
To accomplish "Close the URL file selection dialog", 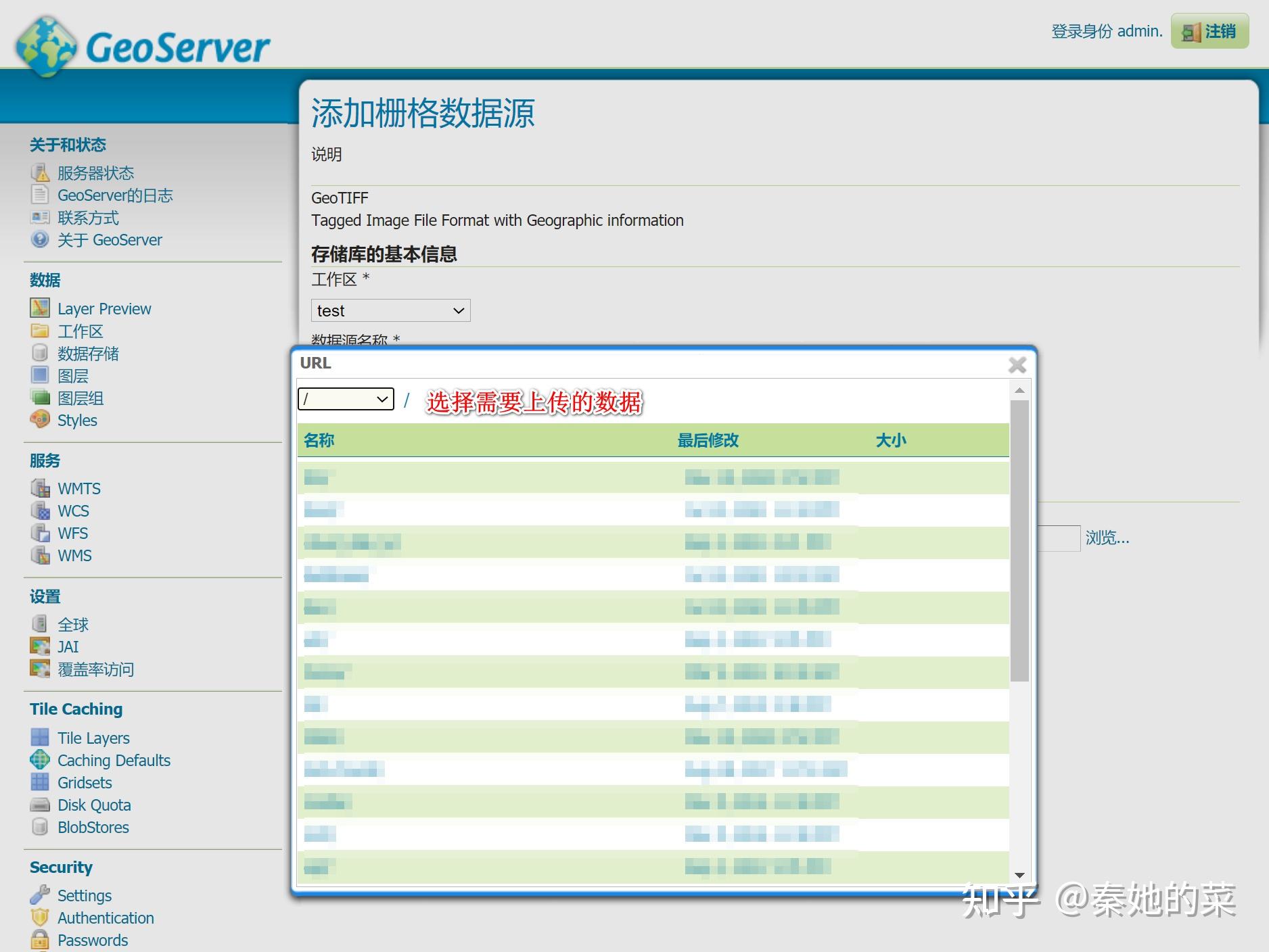I will [x=1017, y=364].
